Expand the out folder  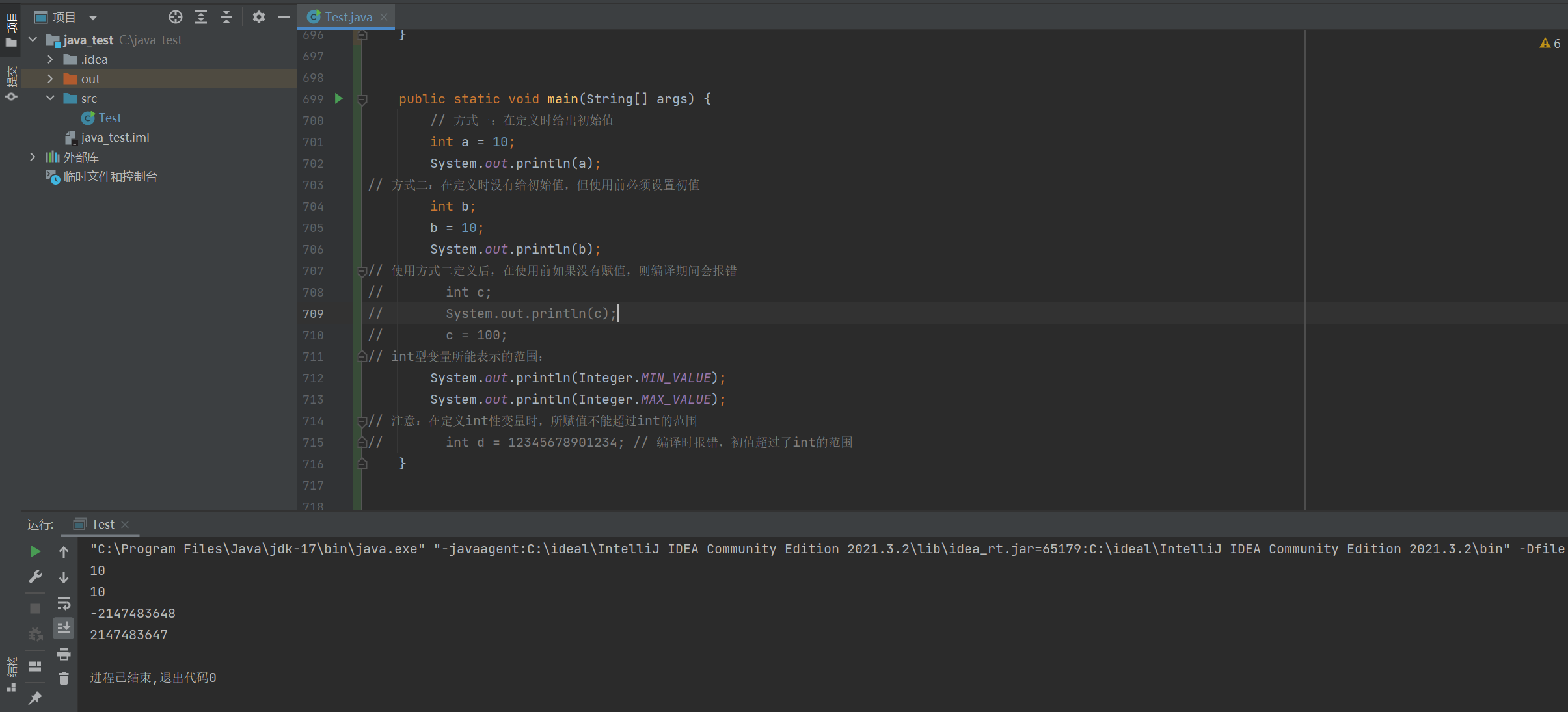(x=50, y=79)
